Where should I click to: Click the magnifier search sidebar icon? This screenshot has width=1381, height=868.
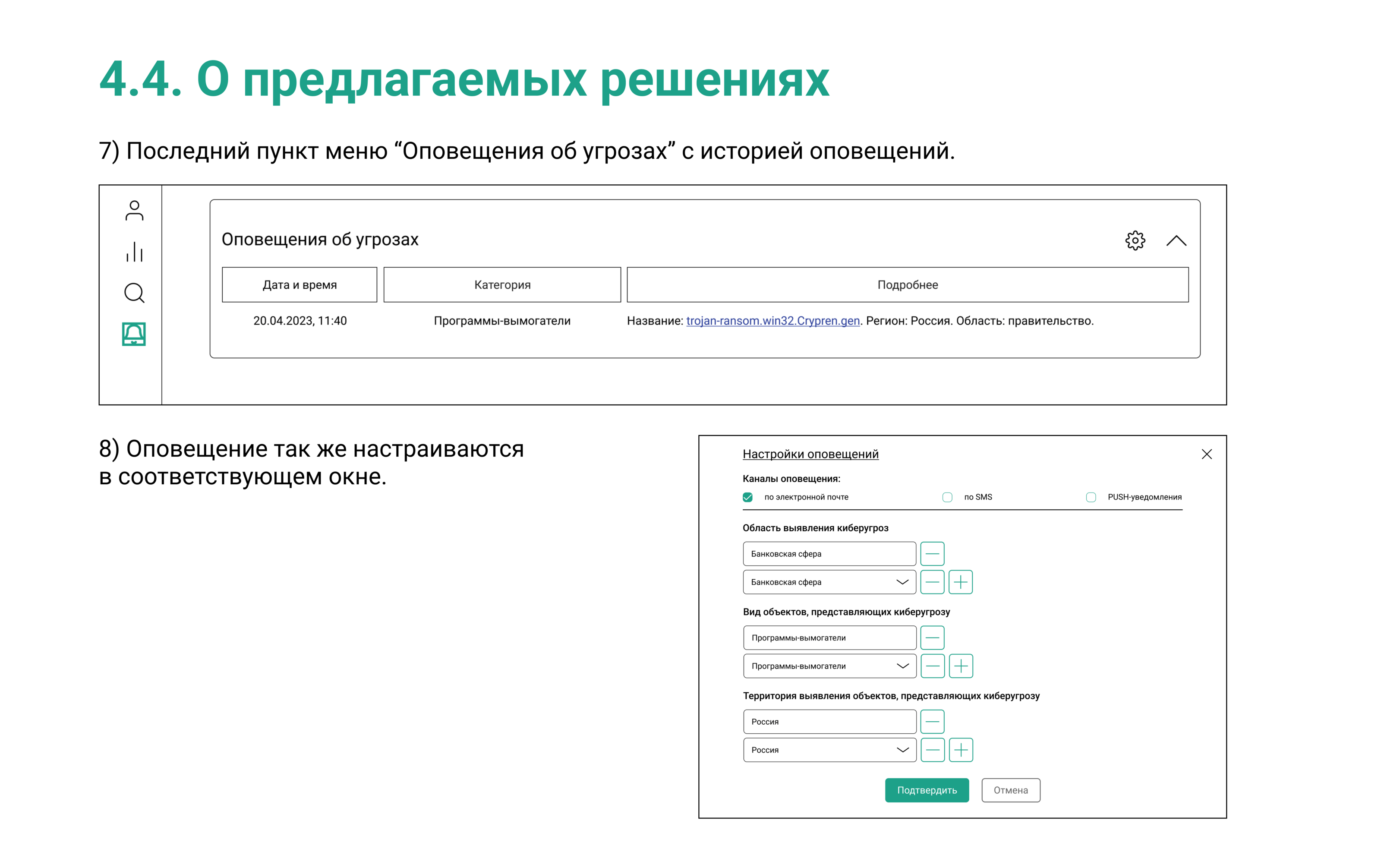(x=134, y=293)
